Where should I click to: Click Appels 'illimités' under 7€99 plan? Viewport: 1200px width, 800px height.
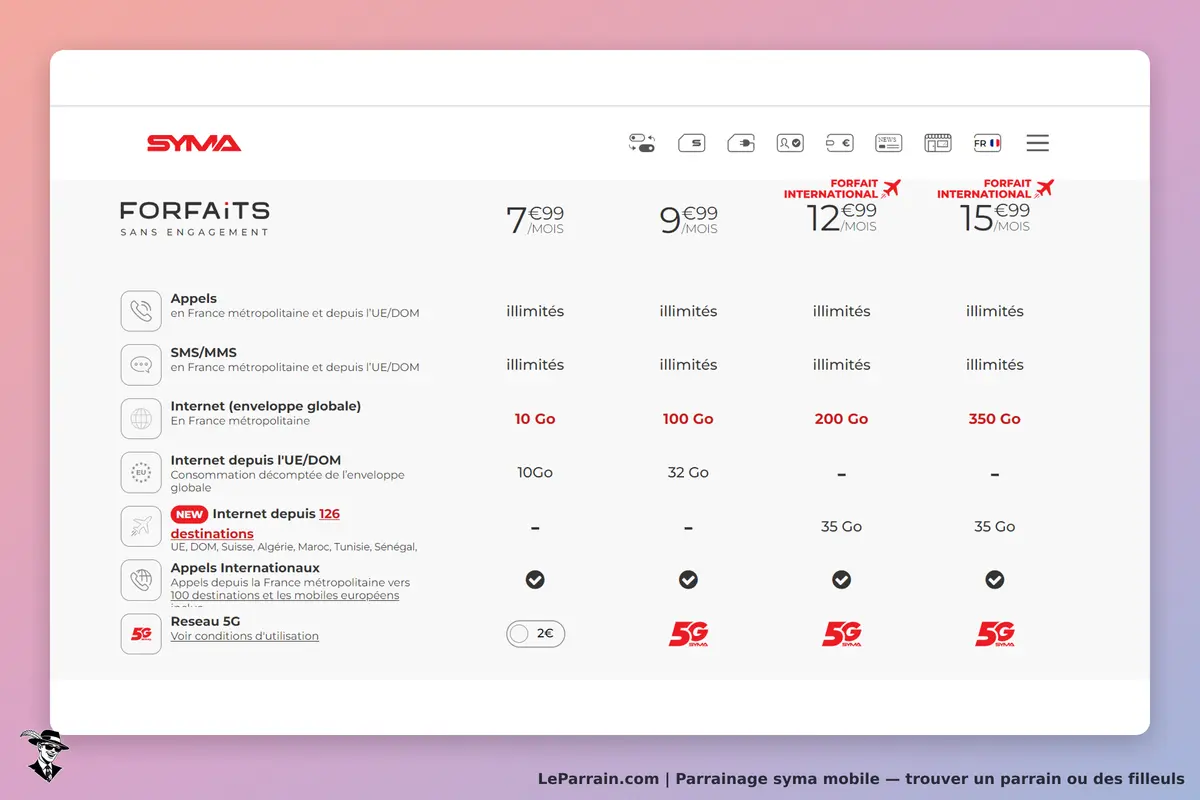[x=535, y=311]
